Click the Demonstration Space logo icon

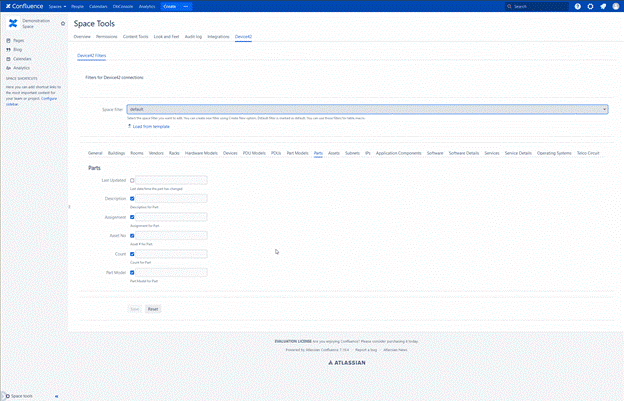pos(13,23)
